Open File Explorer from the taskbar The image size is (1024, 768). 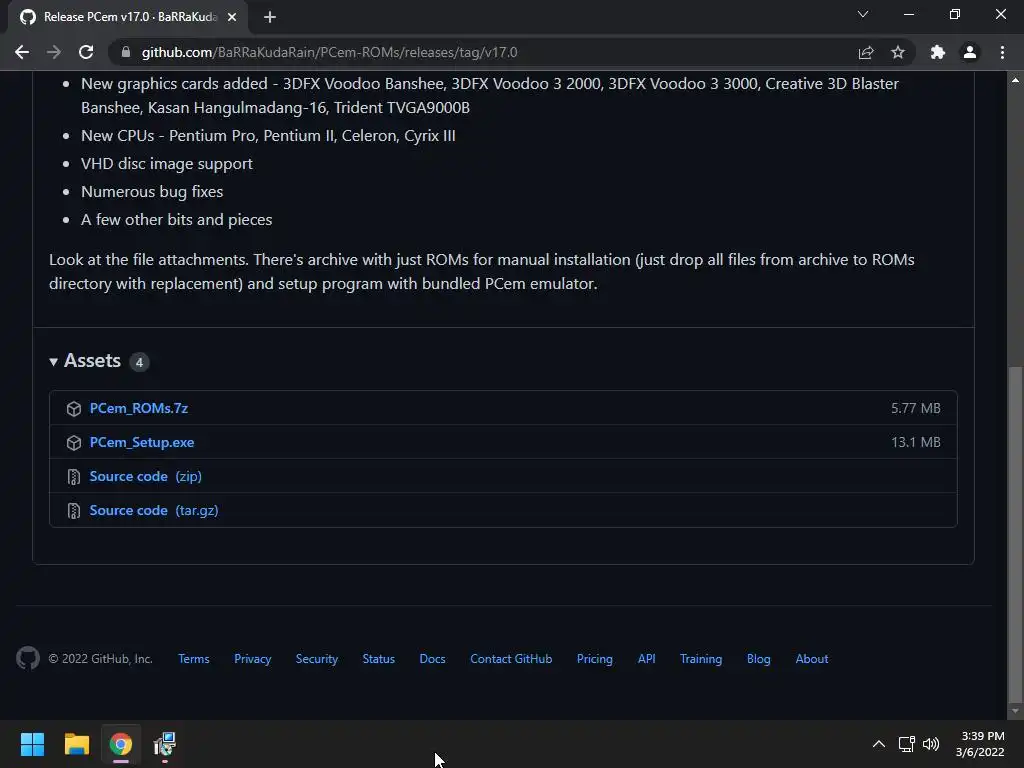pos(76,744)
